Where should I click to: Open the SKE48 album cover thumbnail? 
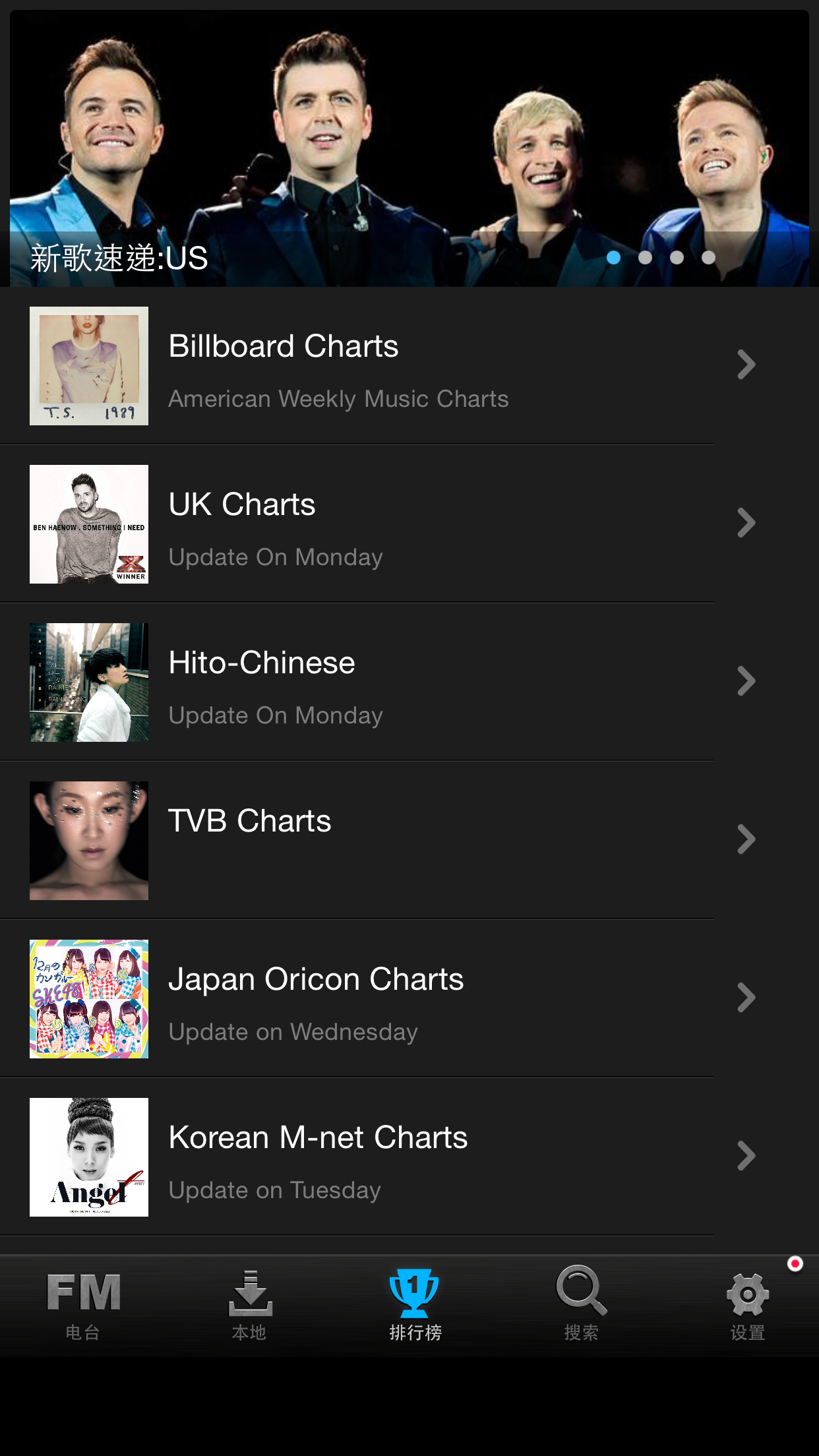click(x=89, y=999)
